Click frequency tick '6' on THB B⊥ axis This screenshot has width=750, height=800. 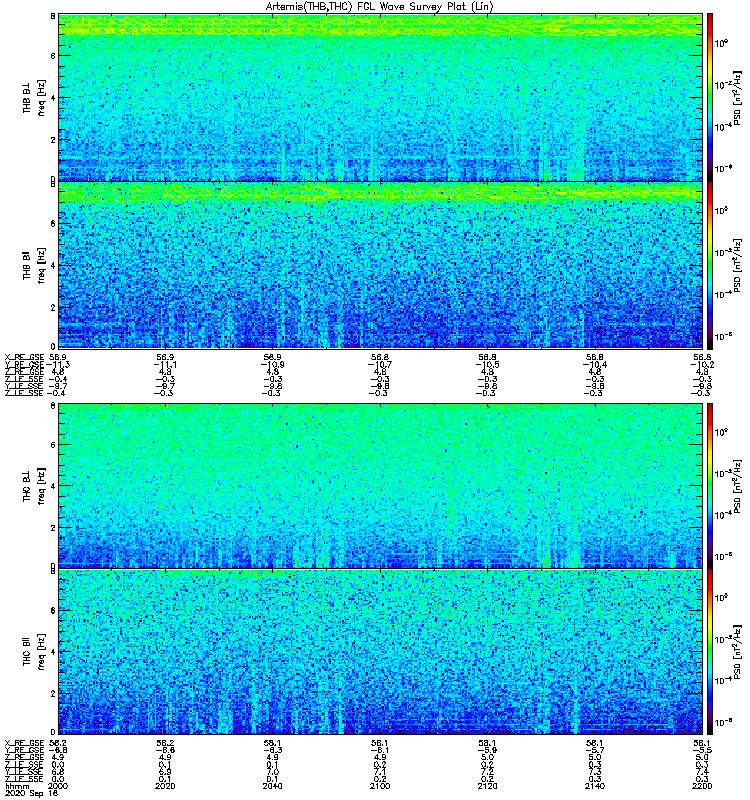tap(53, 56)
